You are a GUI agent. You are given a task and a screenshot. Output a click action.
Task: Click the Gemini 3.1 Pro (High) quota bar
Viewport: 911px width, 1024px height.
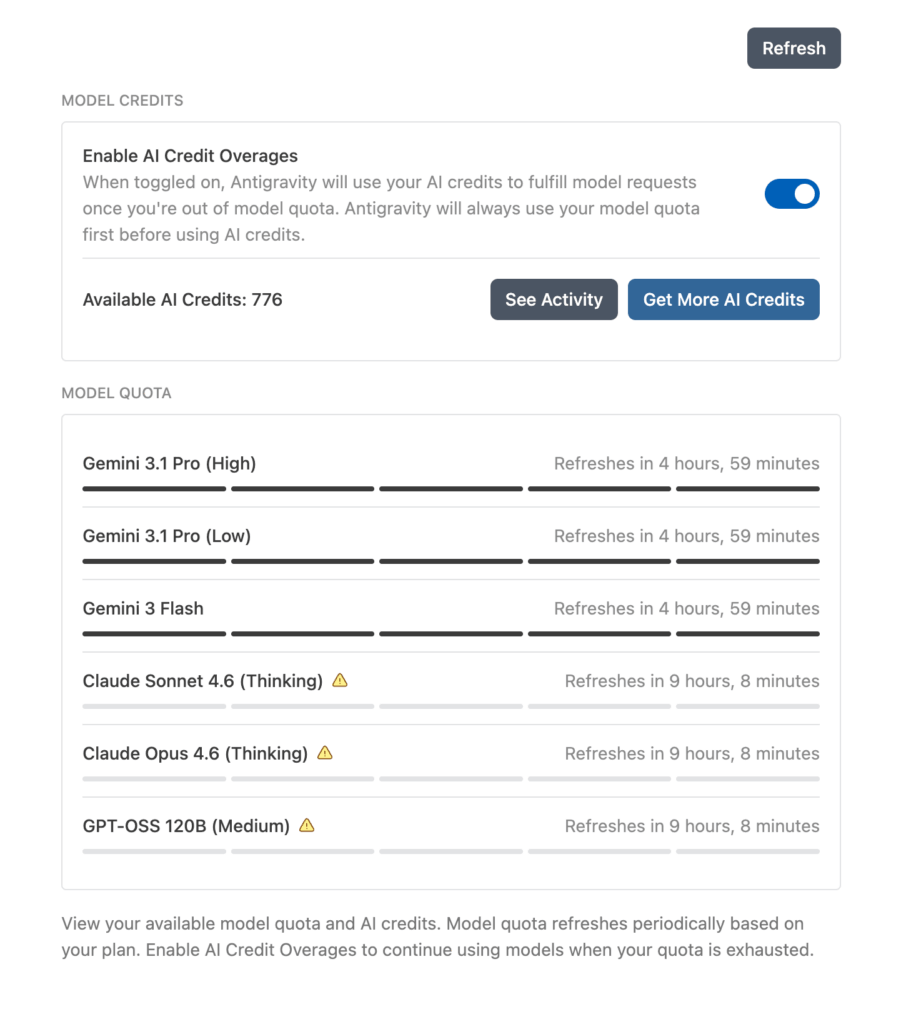coord(450,489)
